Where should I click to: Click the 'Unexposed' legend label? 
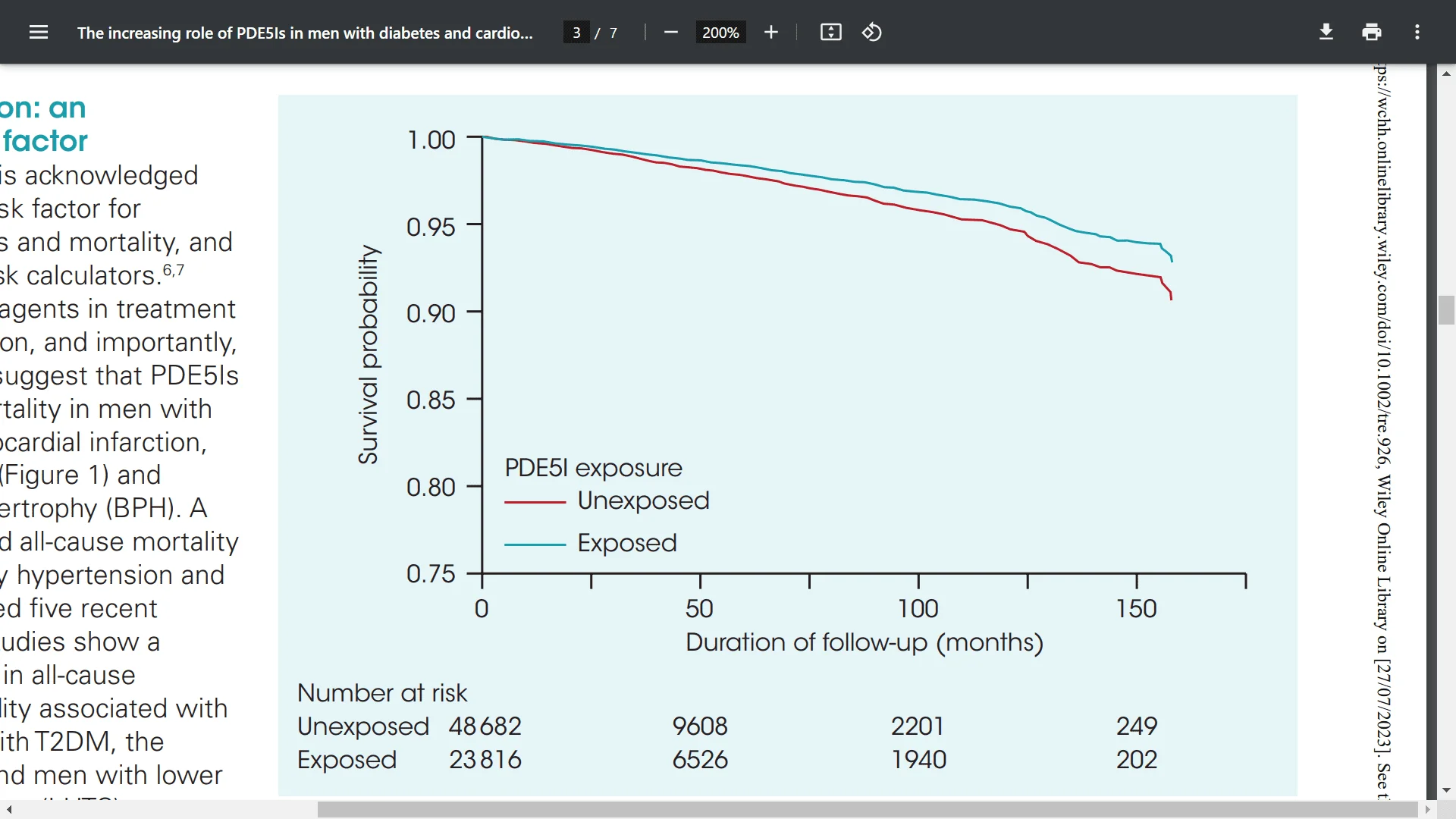click(643, 500)
